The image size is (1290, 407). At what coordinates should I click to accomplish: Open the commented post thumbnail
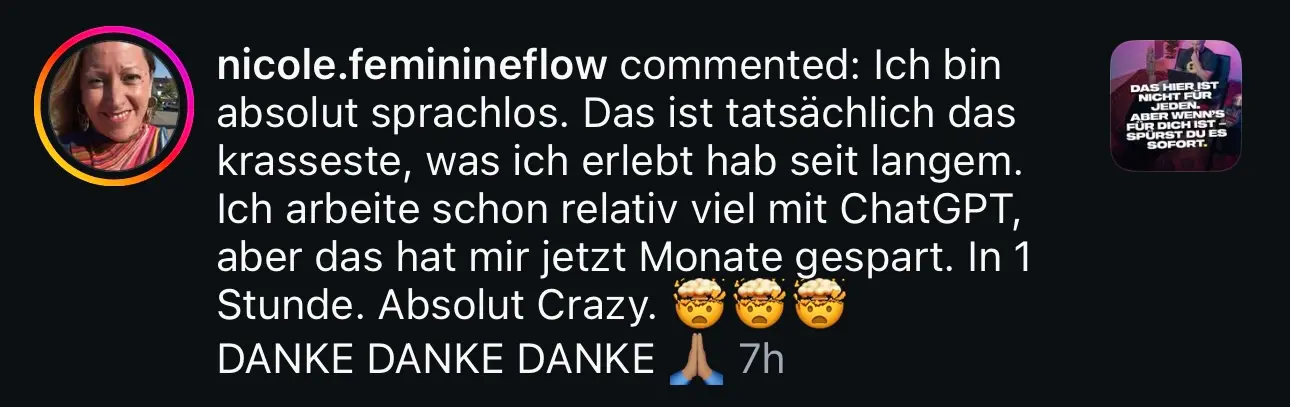pos(1177,105)
